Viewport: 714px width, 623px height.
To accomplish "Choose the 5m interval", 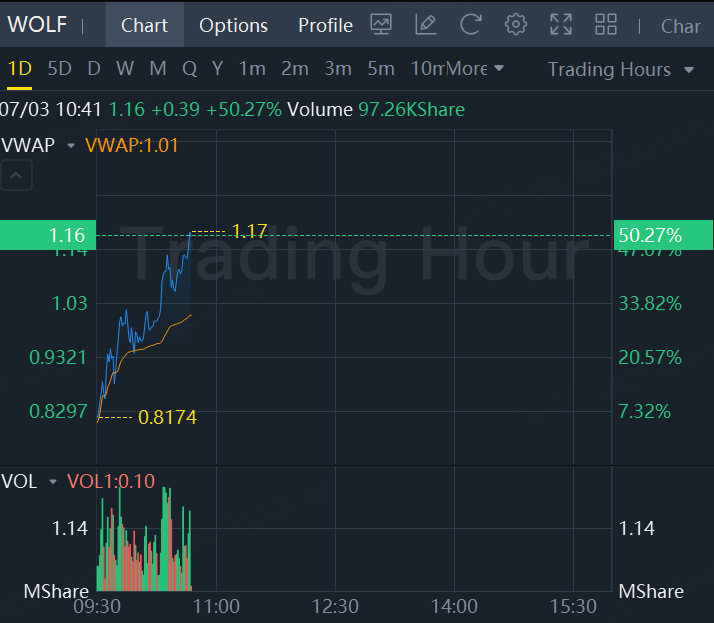I will click(x=380, y=69).
